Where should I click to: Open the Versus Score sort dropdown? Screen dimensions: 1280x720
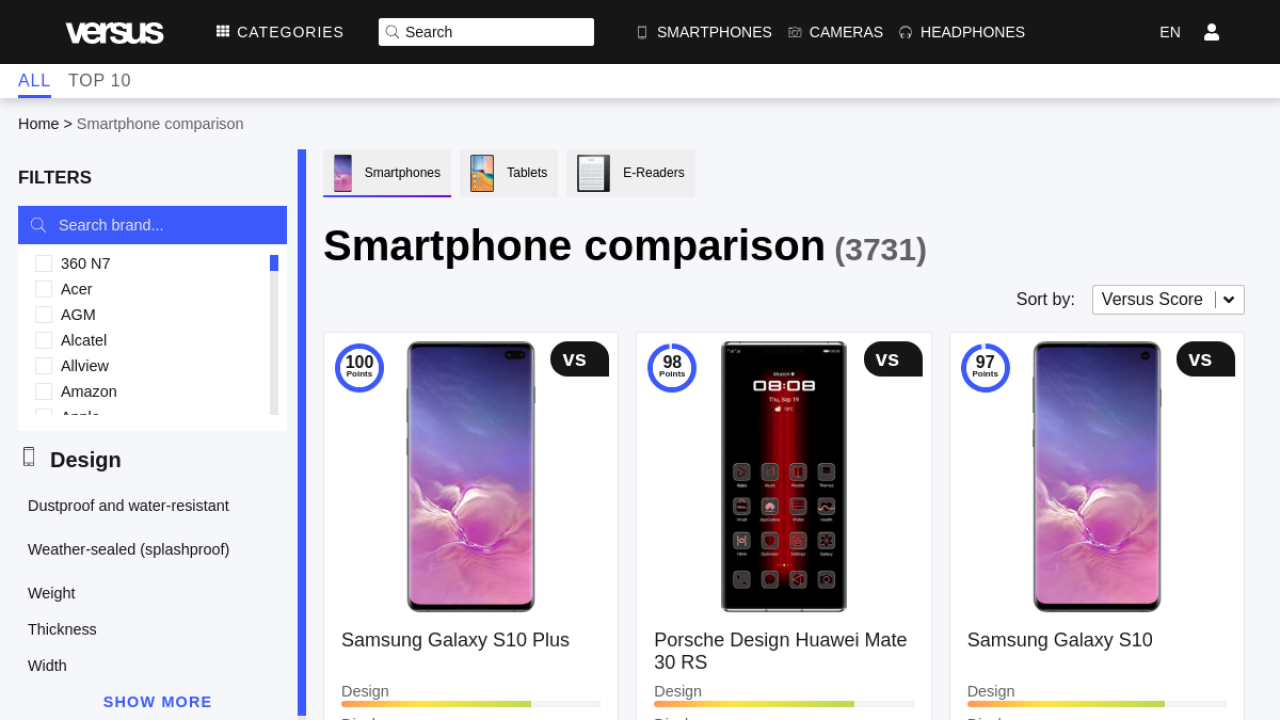click(x=1168, y=299)
